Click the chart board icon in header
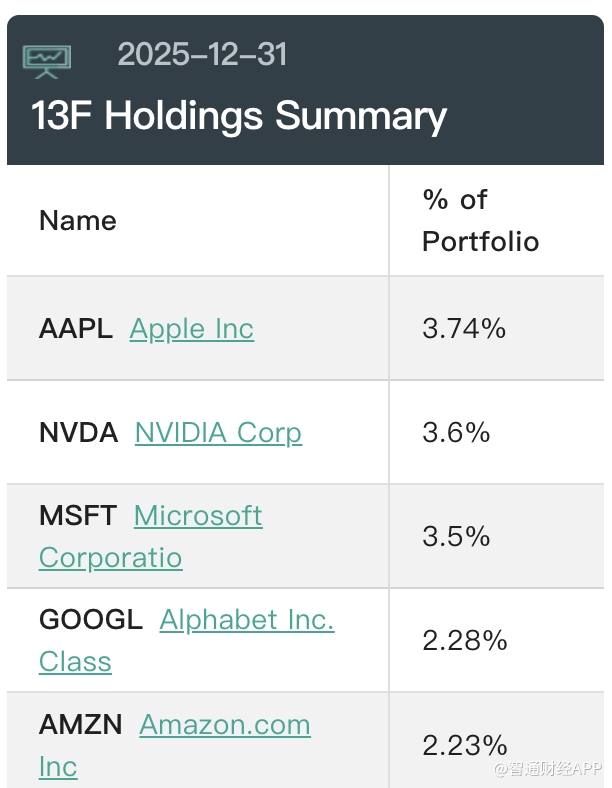Viewport: 612px width, 788px height. pos(46,61)
